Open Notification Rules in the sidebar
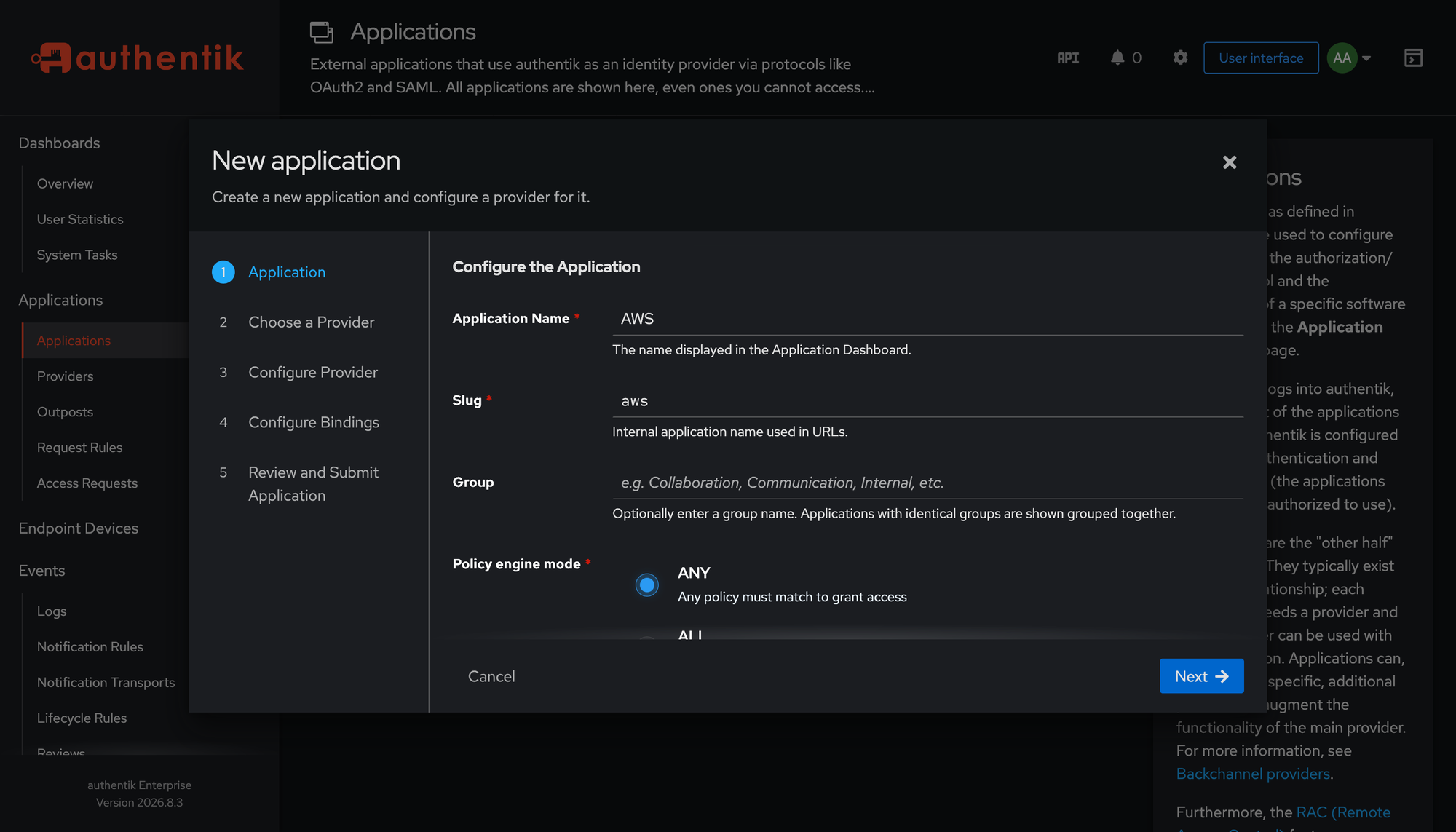This screenshot has width=1456, height=832. pyautogui.click(x=90, y=647)
